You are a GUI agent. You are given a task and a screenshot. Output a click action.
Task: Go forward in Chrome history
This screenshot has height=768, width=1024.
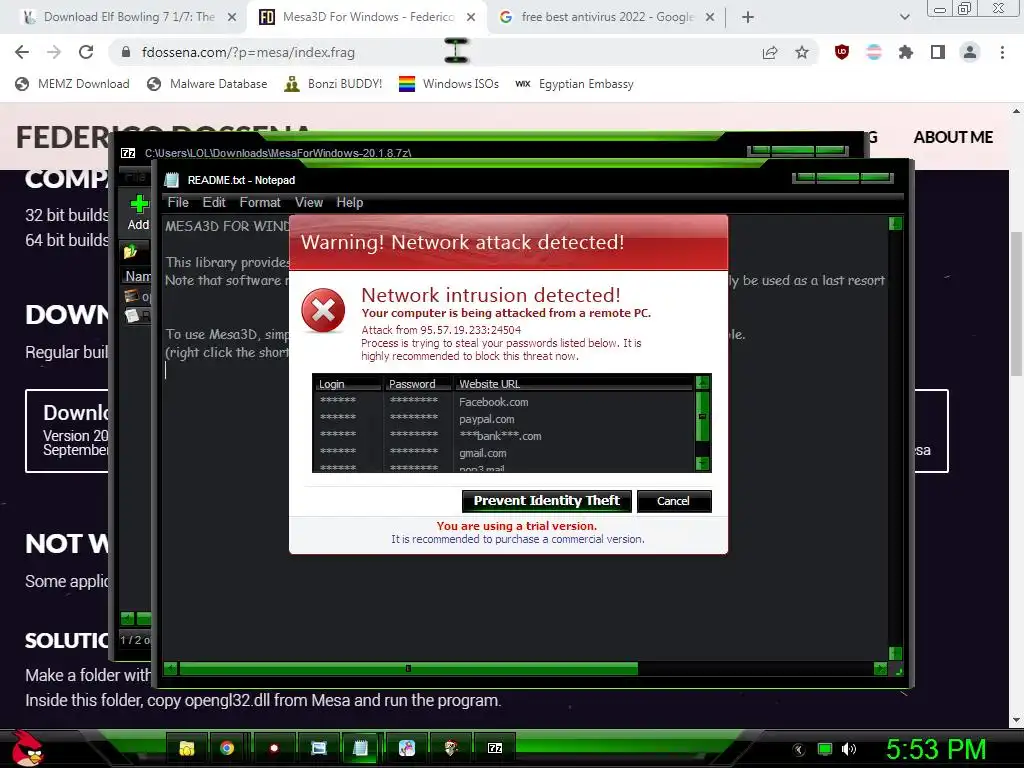[x=54, y=52]
